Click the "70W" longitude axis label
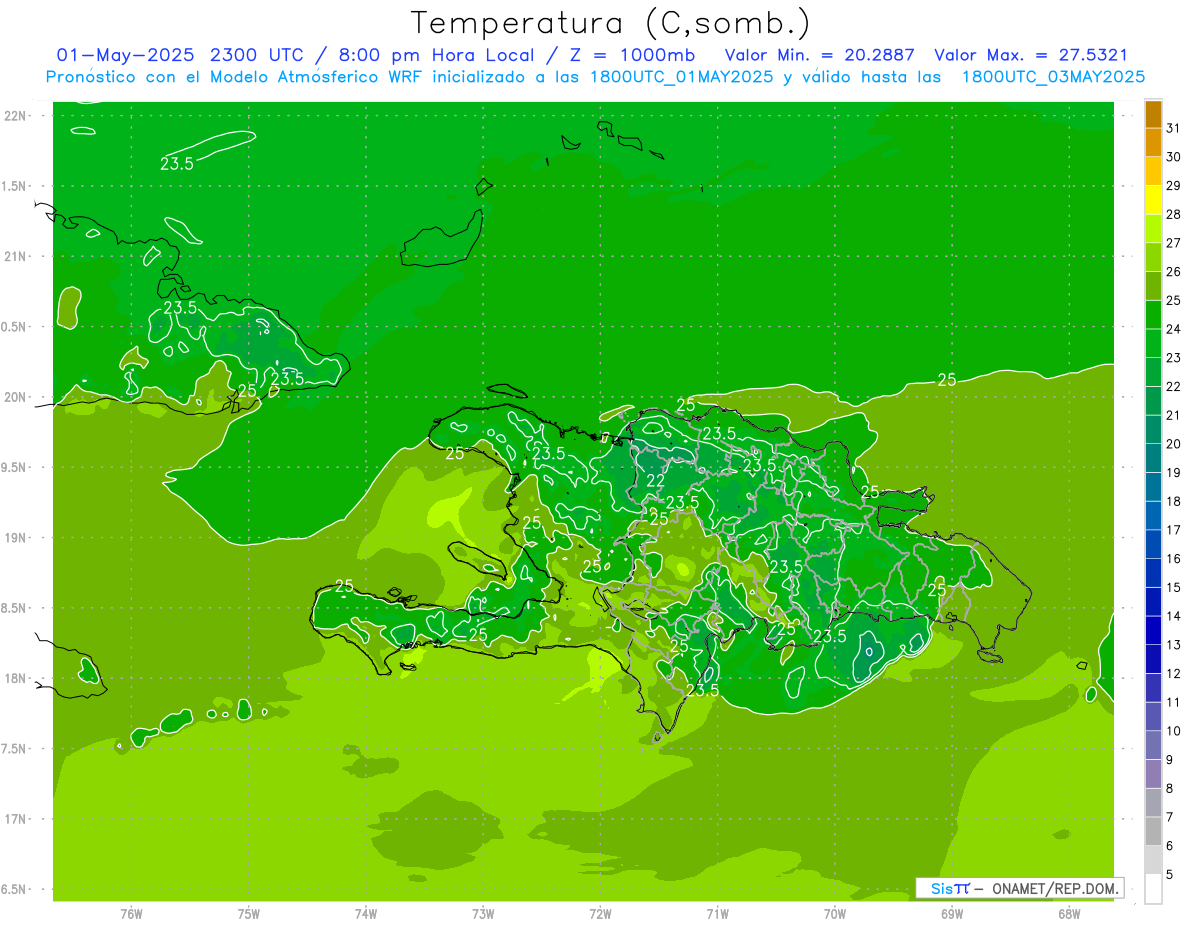1200x927 pixels. click(x=834, y=914)
